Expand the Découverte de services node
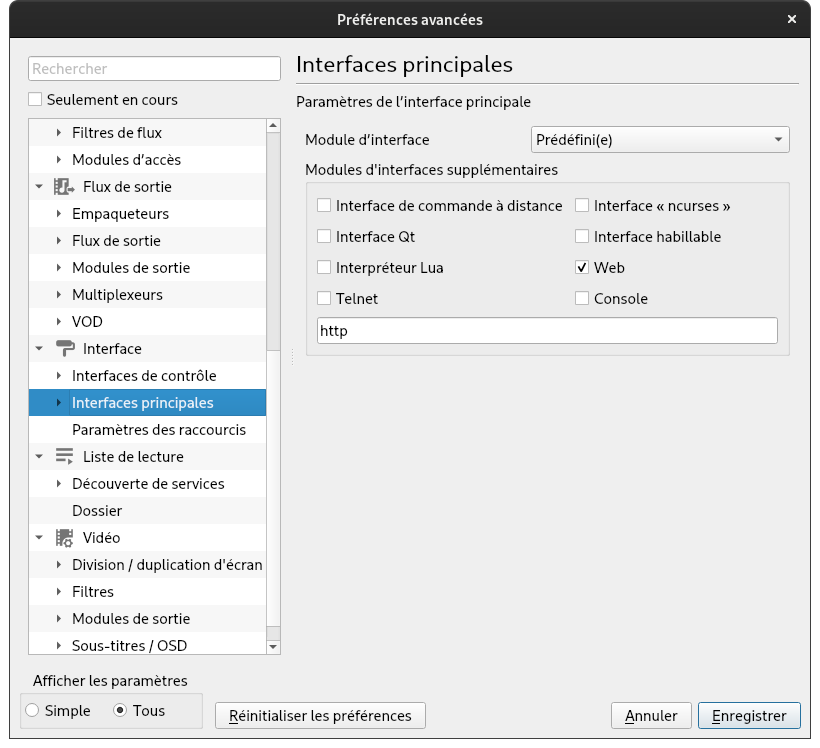The width and height of the screenshot is (820, 748). (x=59, y=484)
